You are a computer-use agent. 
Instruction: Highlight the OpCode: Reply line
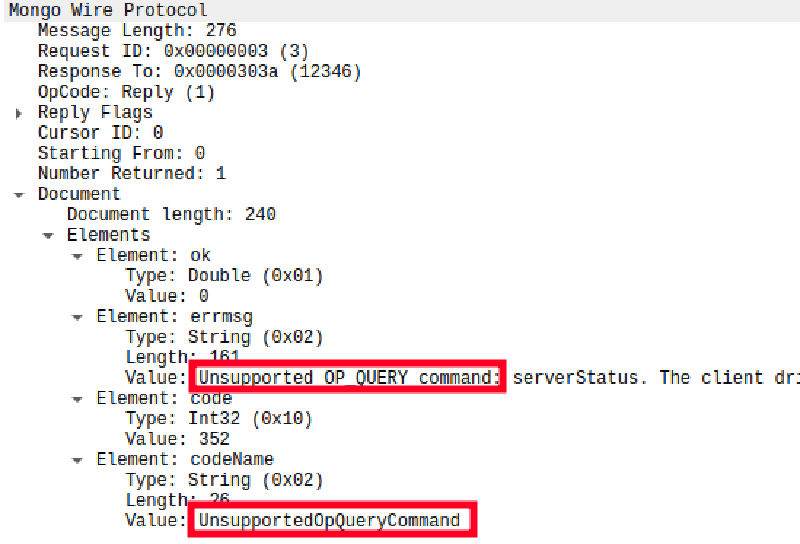[126, 92]
